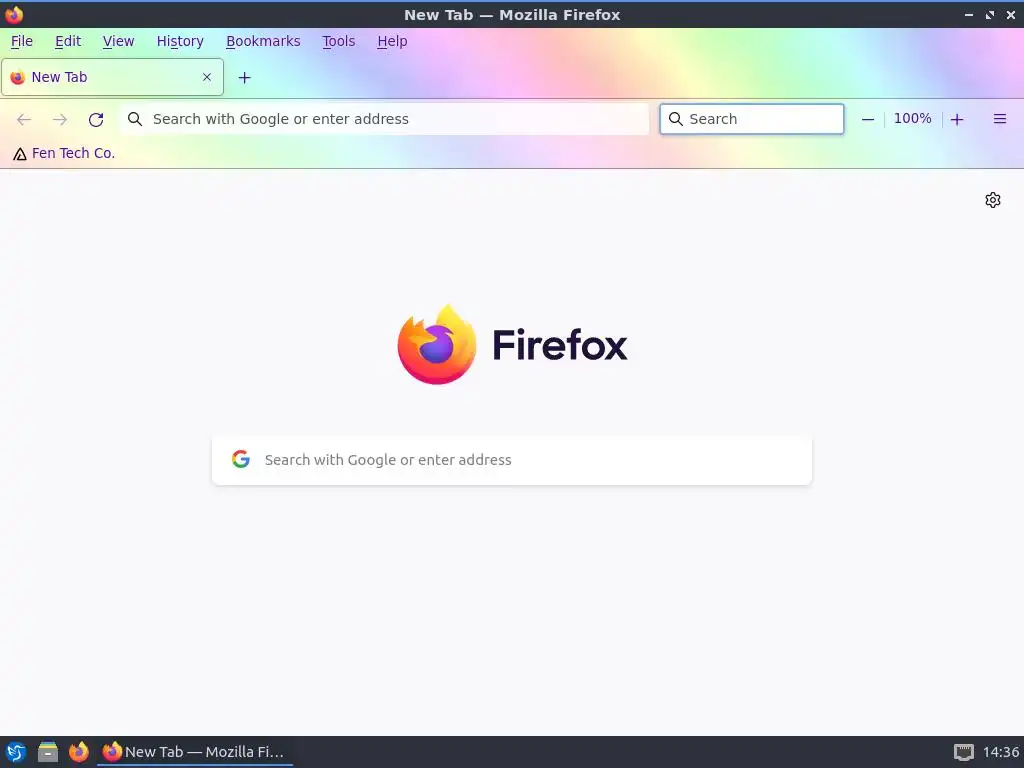Open the hamburger application menu
1024x768 pixels.
999,119
